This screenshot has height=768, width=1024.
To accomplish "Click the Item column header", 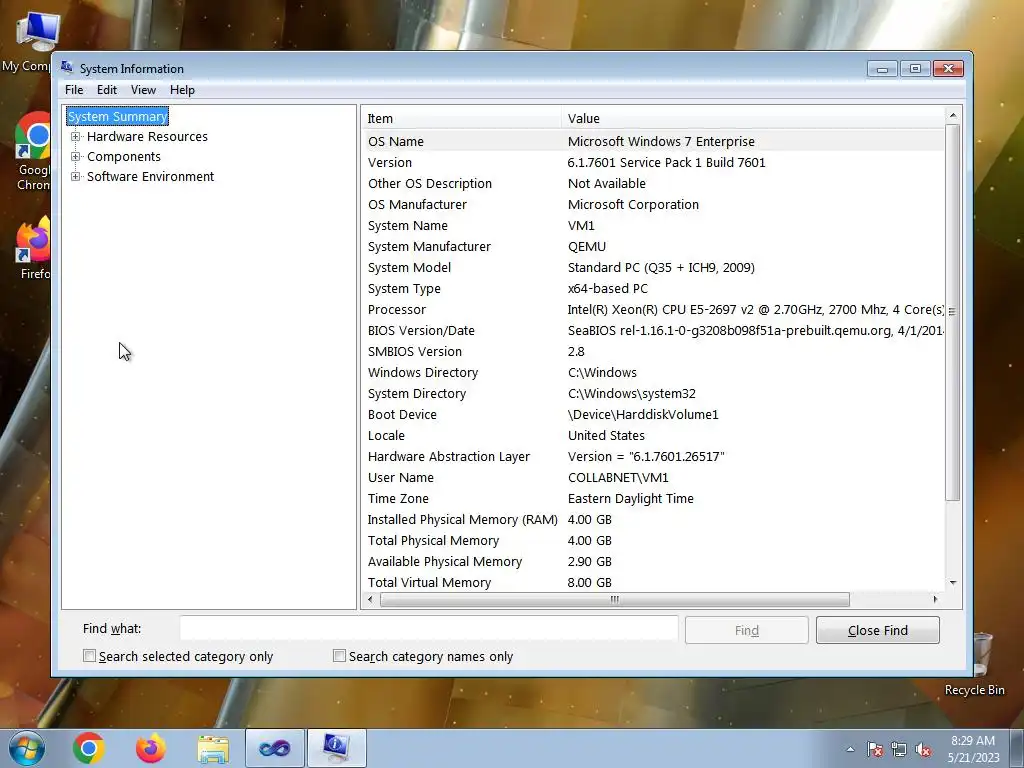I will (461, 118).
